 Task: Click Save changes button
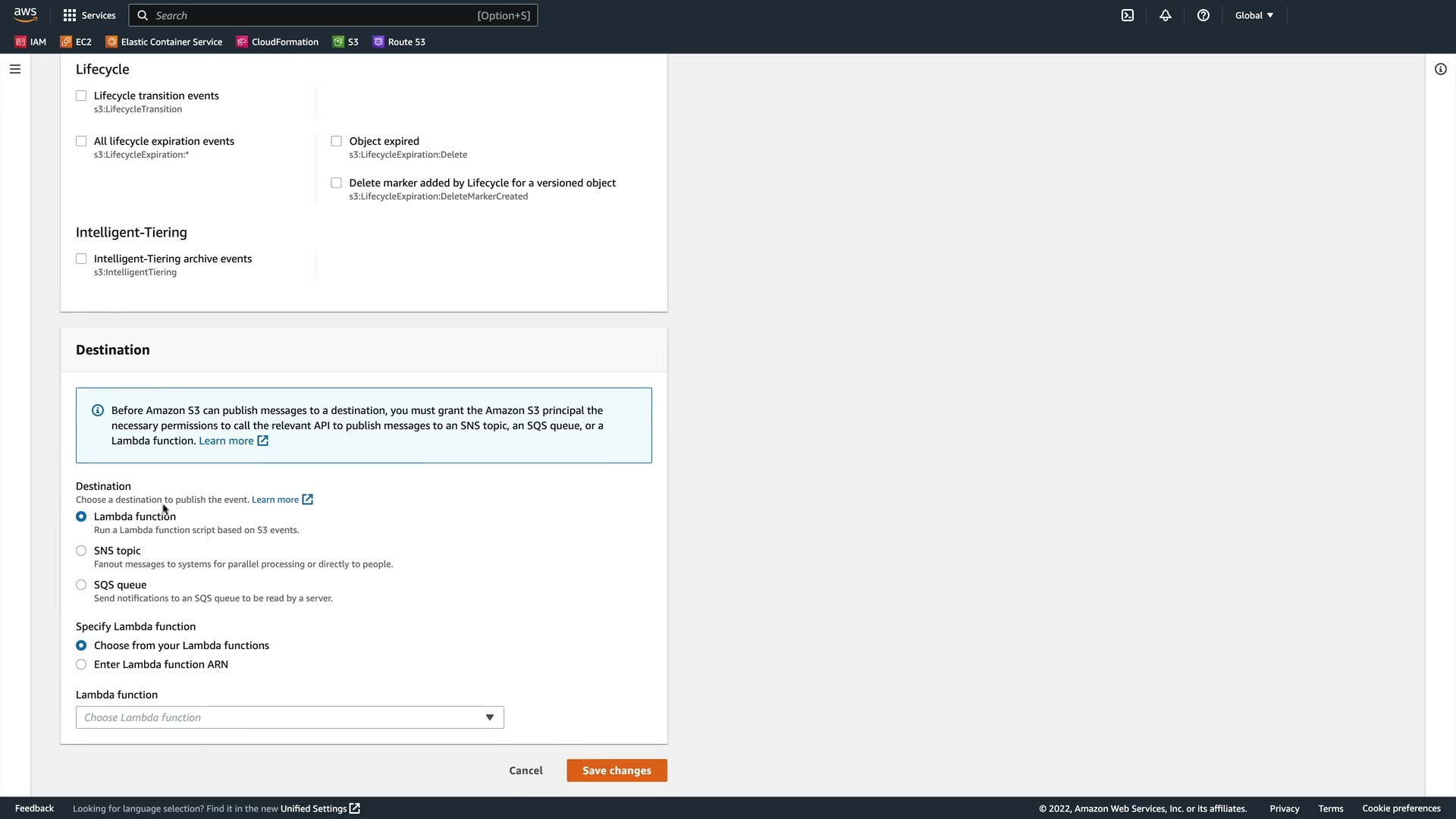[x=617, y=770]
